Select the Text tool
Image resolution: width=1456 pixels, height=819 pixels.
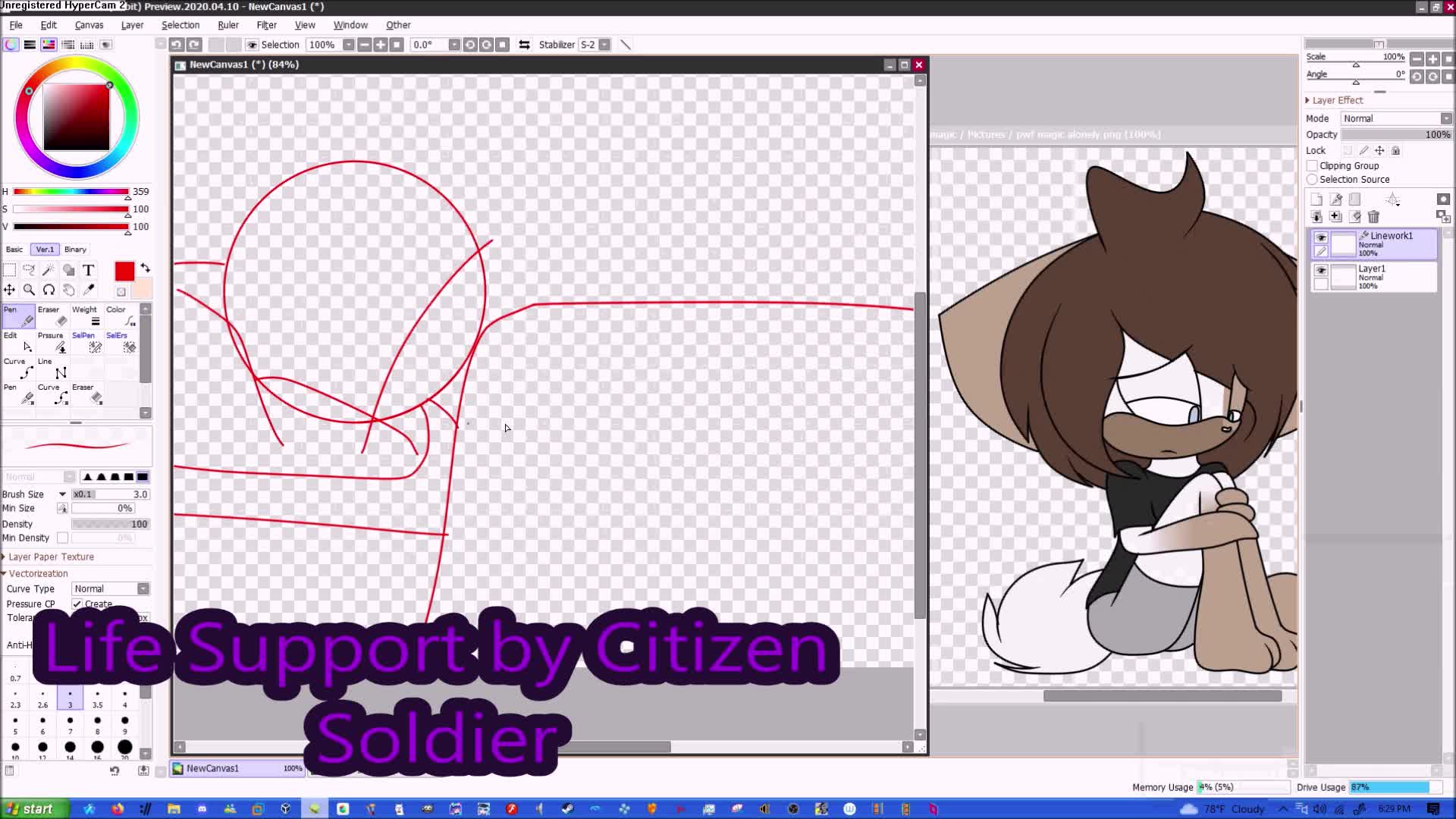(88, 270)
